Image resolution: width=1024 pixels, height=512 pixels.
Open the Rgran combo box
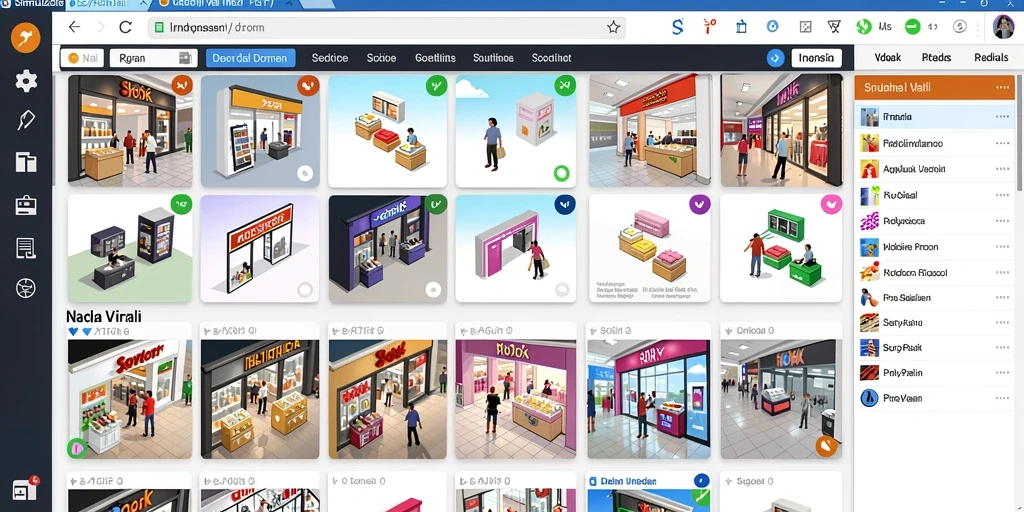153,58
